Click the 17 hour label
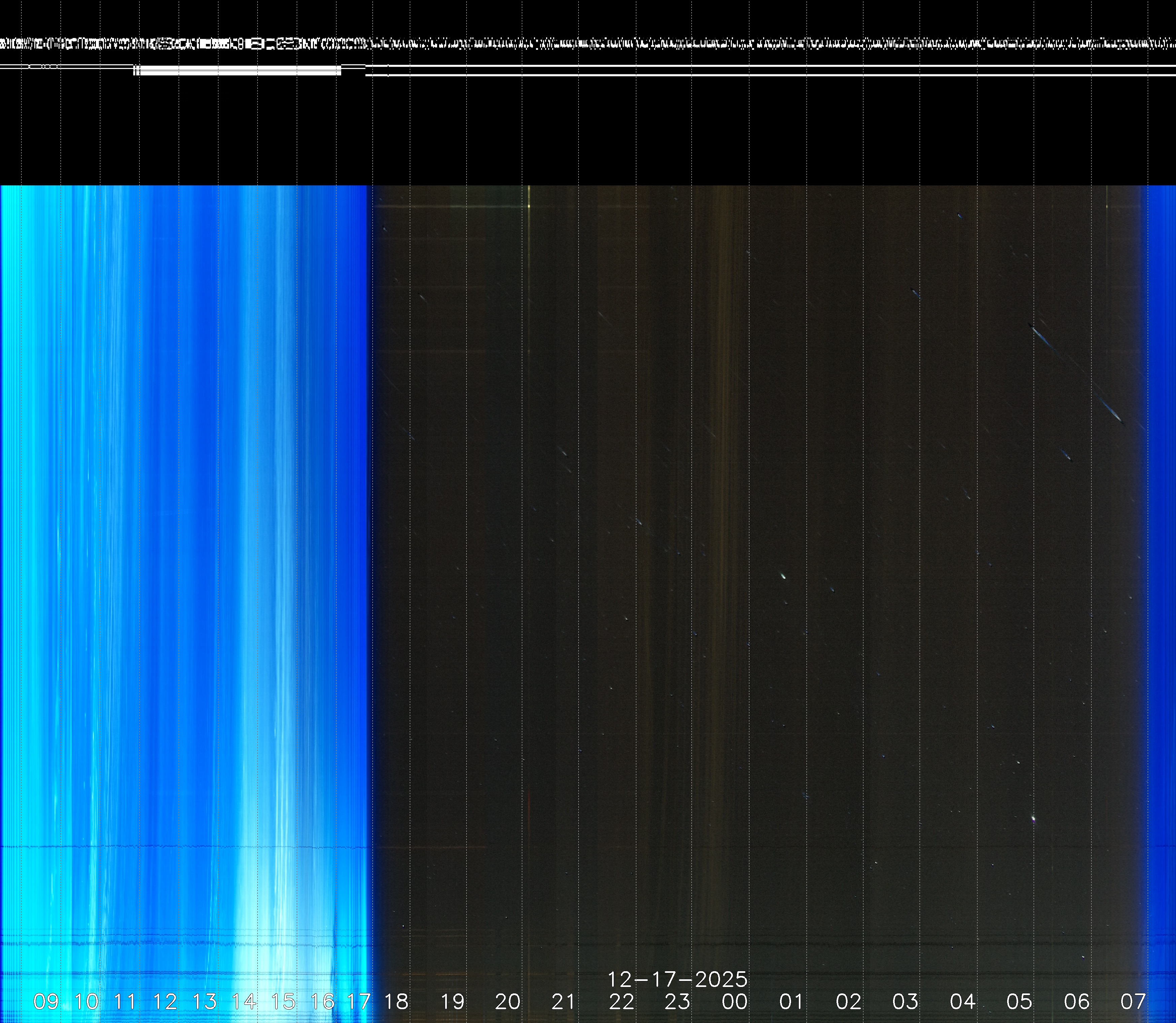 pos(359,1001)
